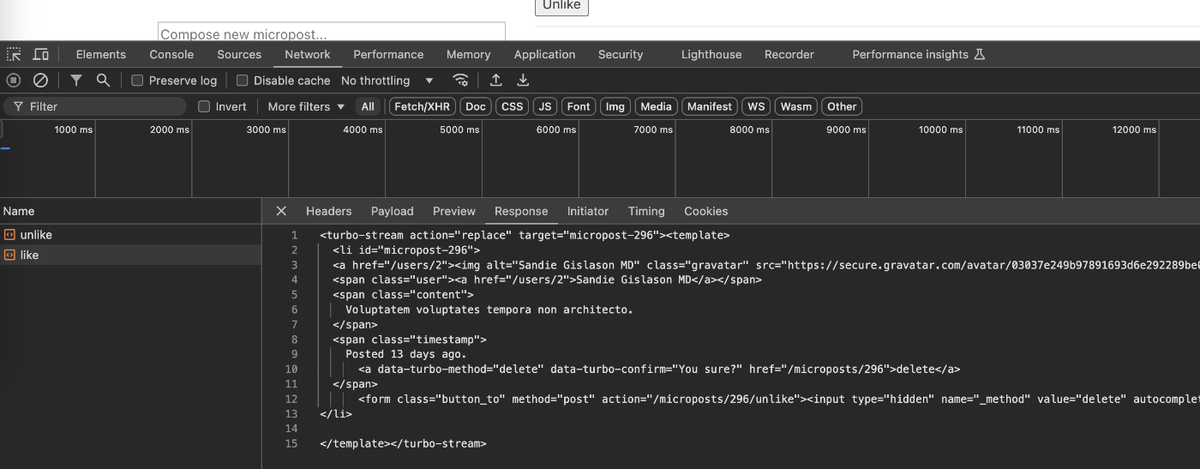This screenshot has height=469, width=1200.
Task: Click the Unlike button on the page
Action: coord(562,6)
